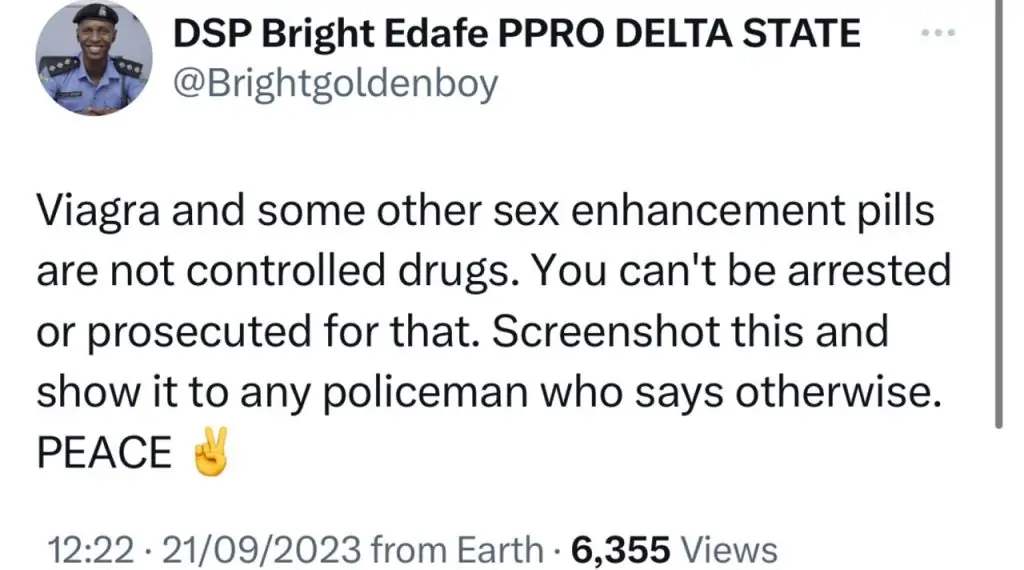Open DSP Bright Edafe PPRO DELTA STATE profile
Image resolution: width=1024 pixels, height=570 pixels.
coord(517,36)
